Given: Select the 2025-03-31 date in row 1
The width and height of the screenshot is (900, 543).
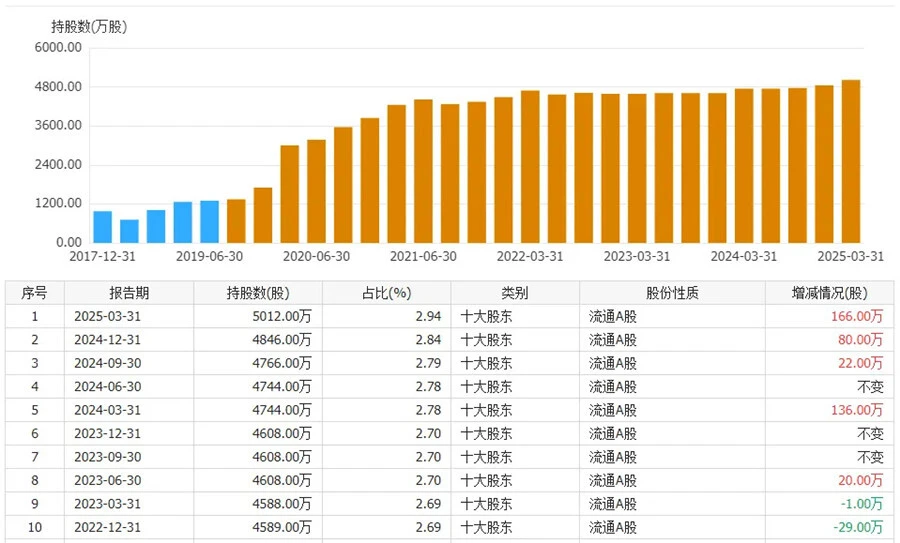Looking at the screenshot, I should (x=129, y=316).
